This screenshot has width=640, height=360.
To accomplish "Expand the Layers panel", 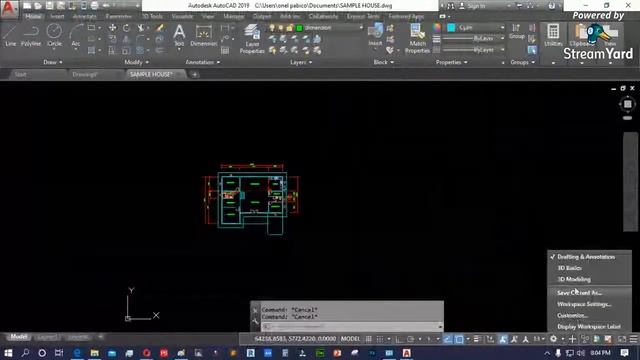I will pyautogui.click(x=301, y=62).
